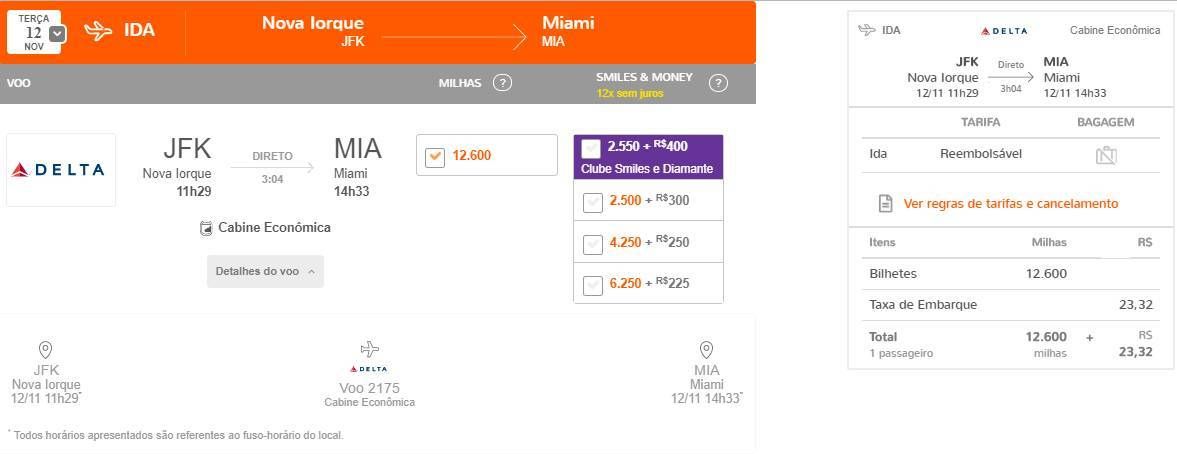Screen dimensions: 1177x454
Task: Check the 6.250 + R$225 option
Action: click(593, 285)
